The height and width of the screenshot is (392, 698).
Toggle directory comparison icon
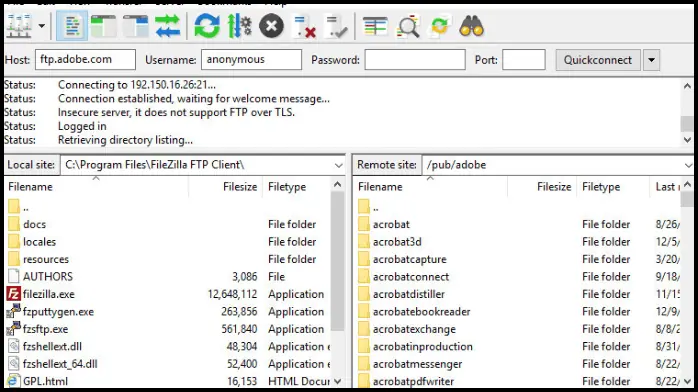click(x=408, y=26)
